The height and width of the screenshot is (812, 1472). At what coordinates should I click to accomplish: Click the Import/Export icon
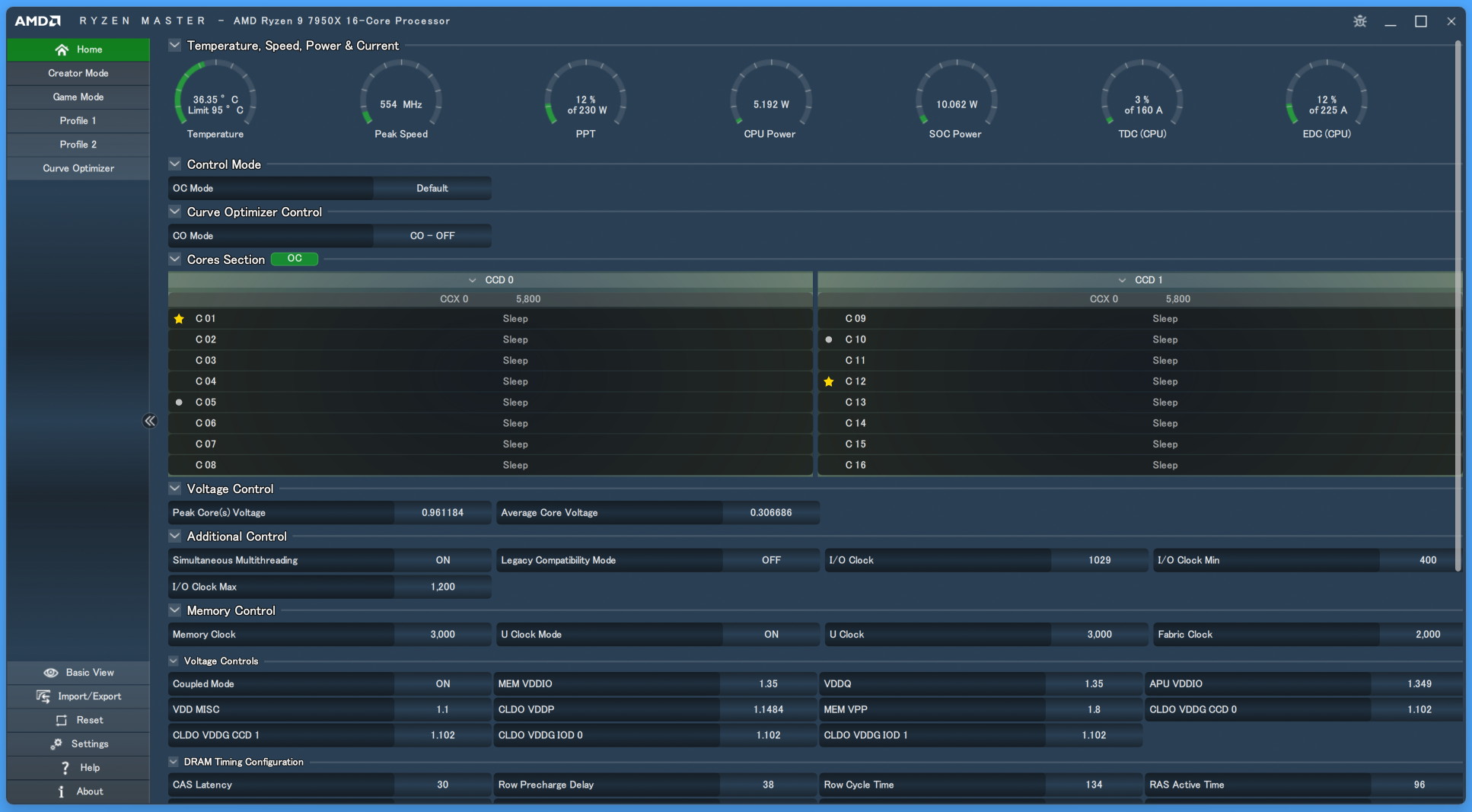coord(43,696)
